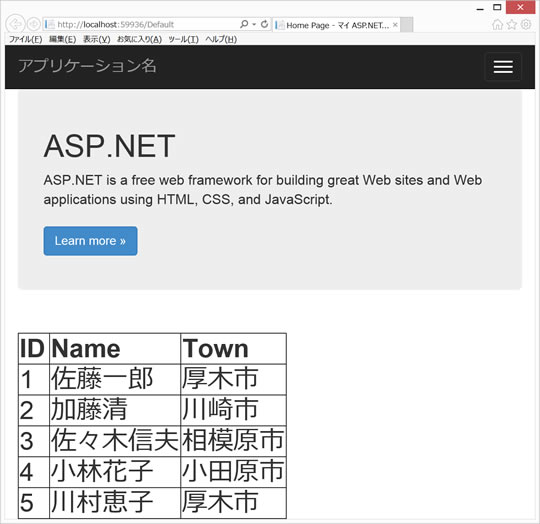Click the browser Back arrow button
Image resolution: width=540 pixels, height=524 pixels.
pyautogui.click(x=15, y=24)
